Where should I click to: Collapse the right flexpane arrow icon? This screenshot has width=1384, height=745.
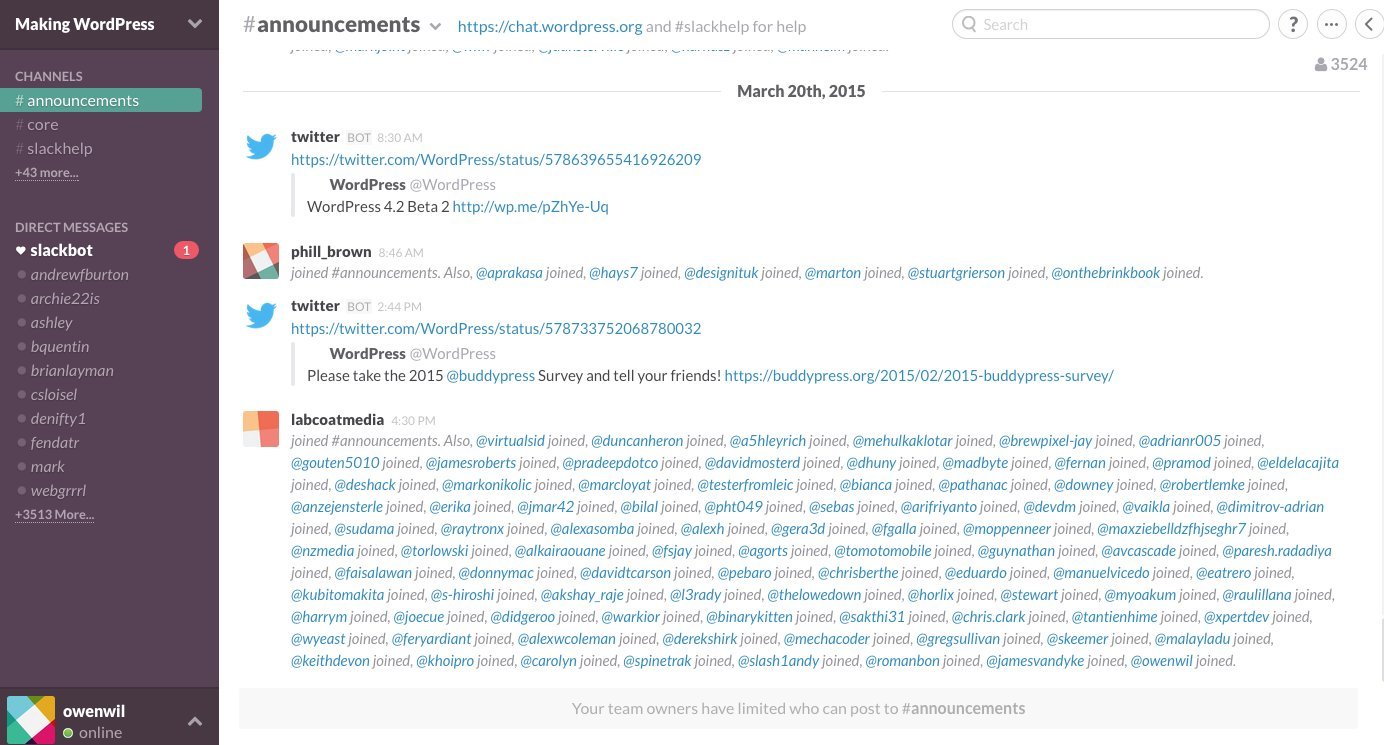click(x=1369, y=24)
